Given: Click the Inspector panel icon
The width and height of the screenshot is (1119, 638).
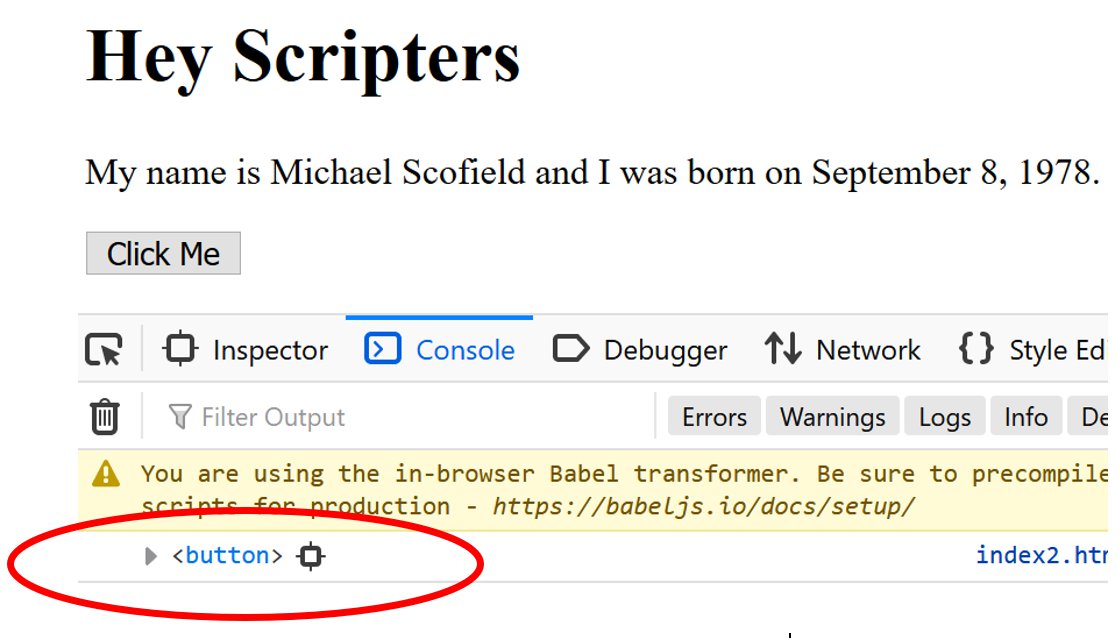Looking at the screenshot, I should (x=180, y=349).
